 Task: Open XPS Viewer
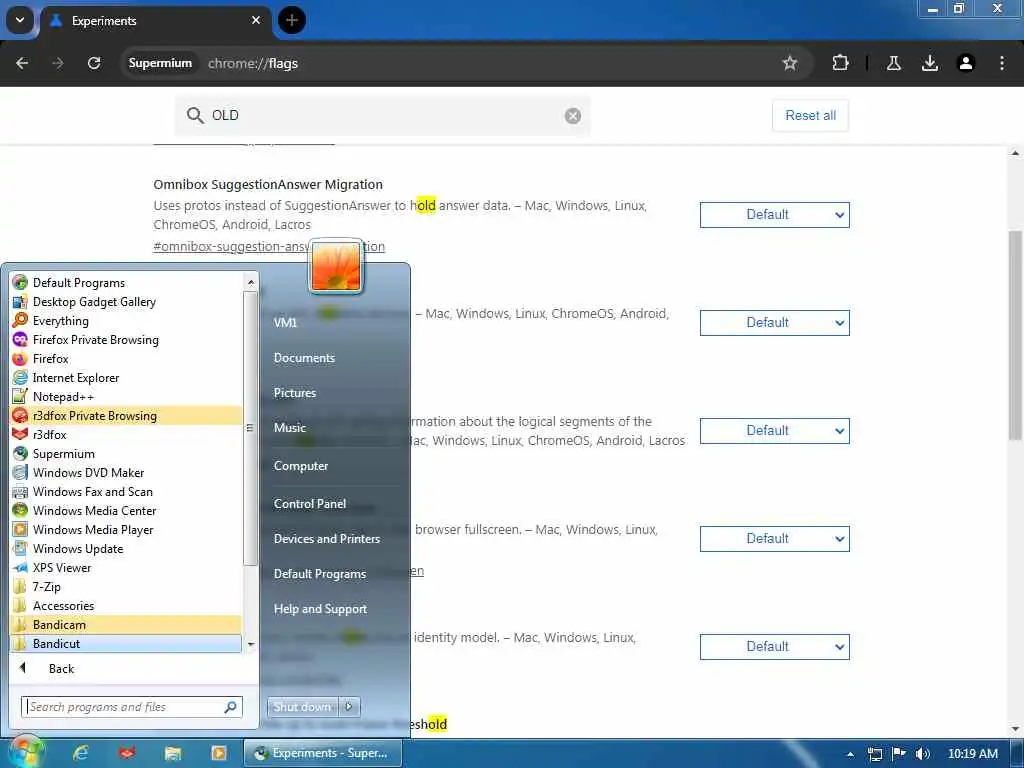click(127, 568)
